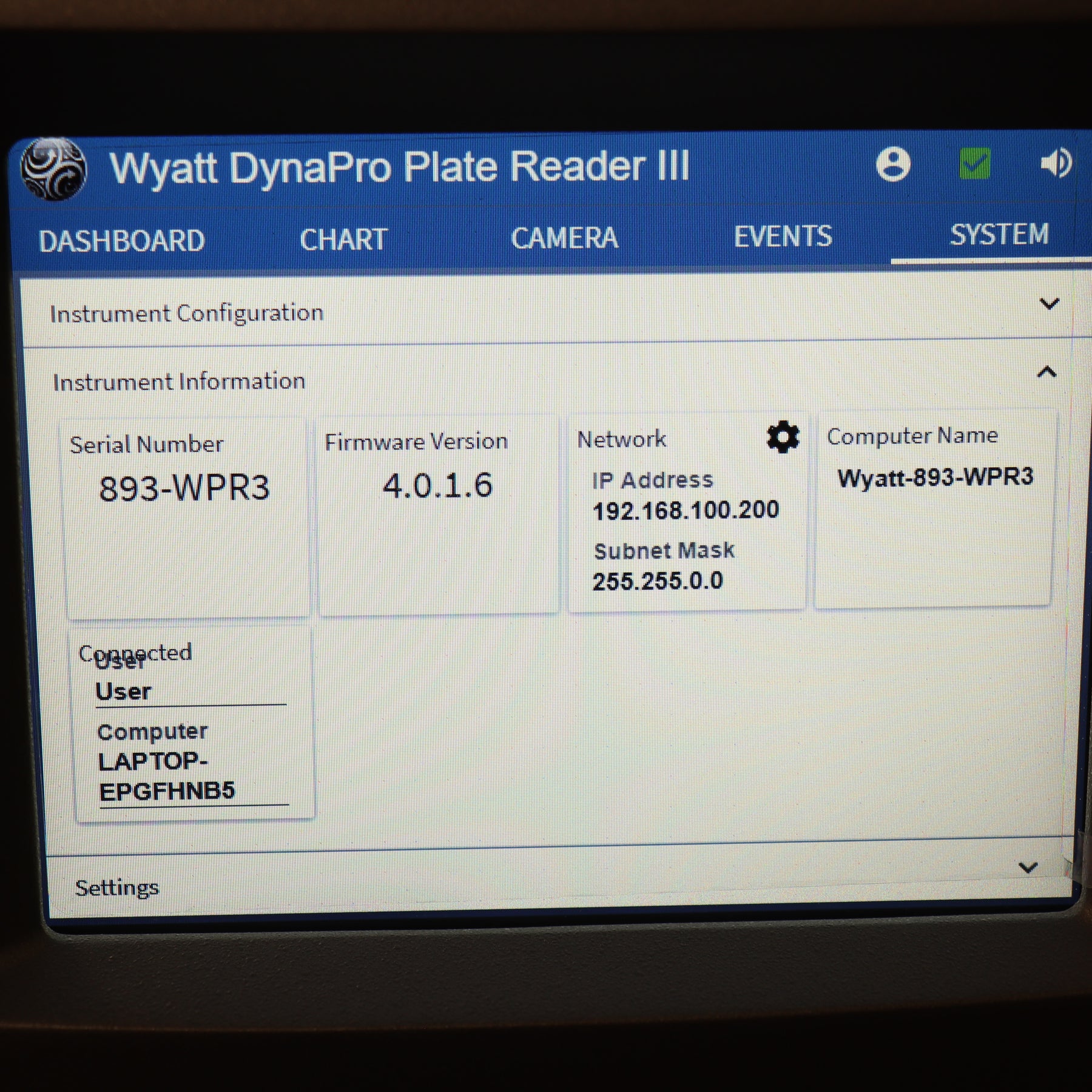Switch to the DASHBOARD tab

[x=122, y=241]
